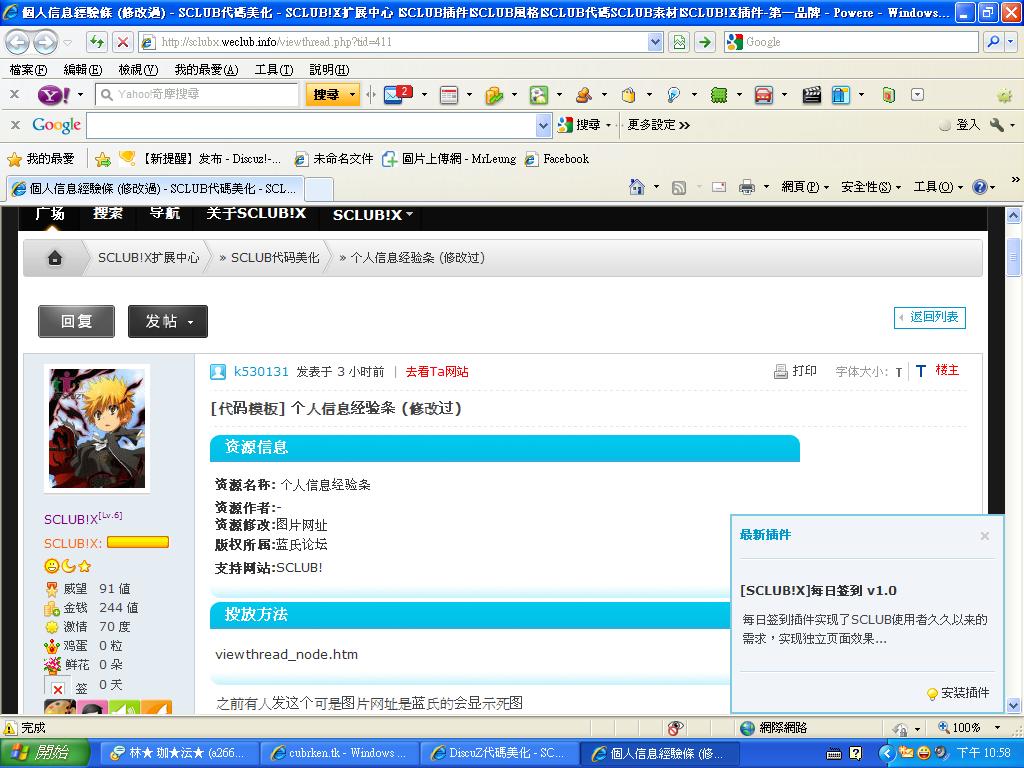The width and height of the screenshot is (1024, 768).
Task: Click the 返回列表 link
Action: coord(929,317)
